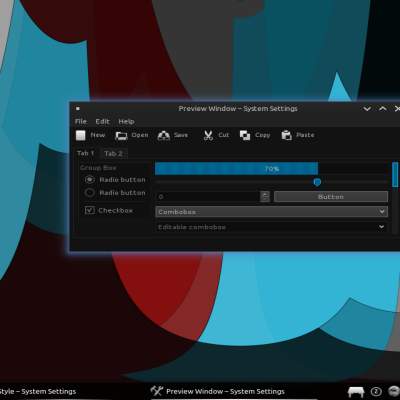Click the help icon in system tray
Screen dimensions: 400x400
376,391
